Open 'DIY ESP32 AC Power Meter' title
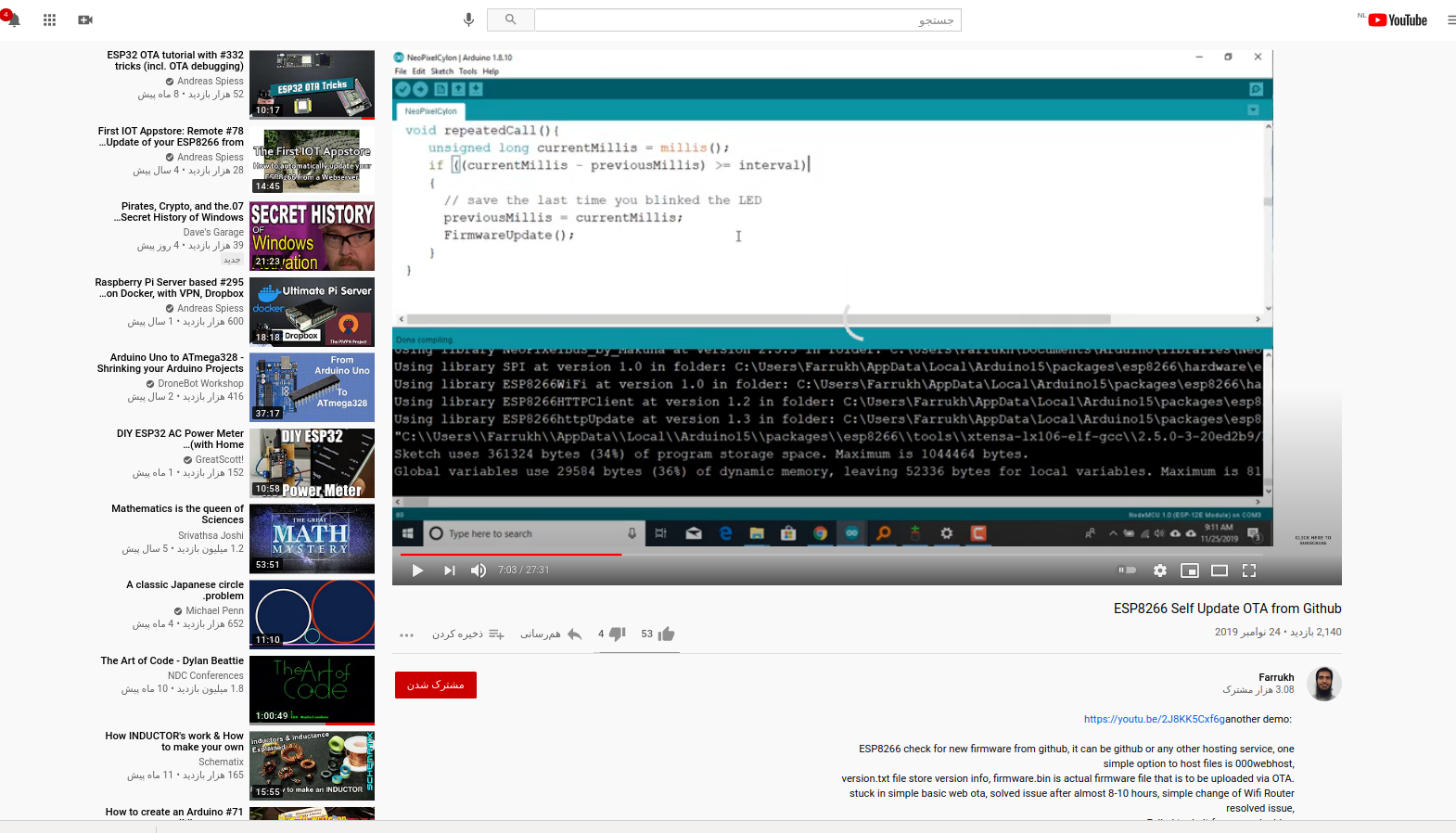The image size is (1456, 833). pyautogui.click(x=180, y=439)
